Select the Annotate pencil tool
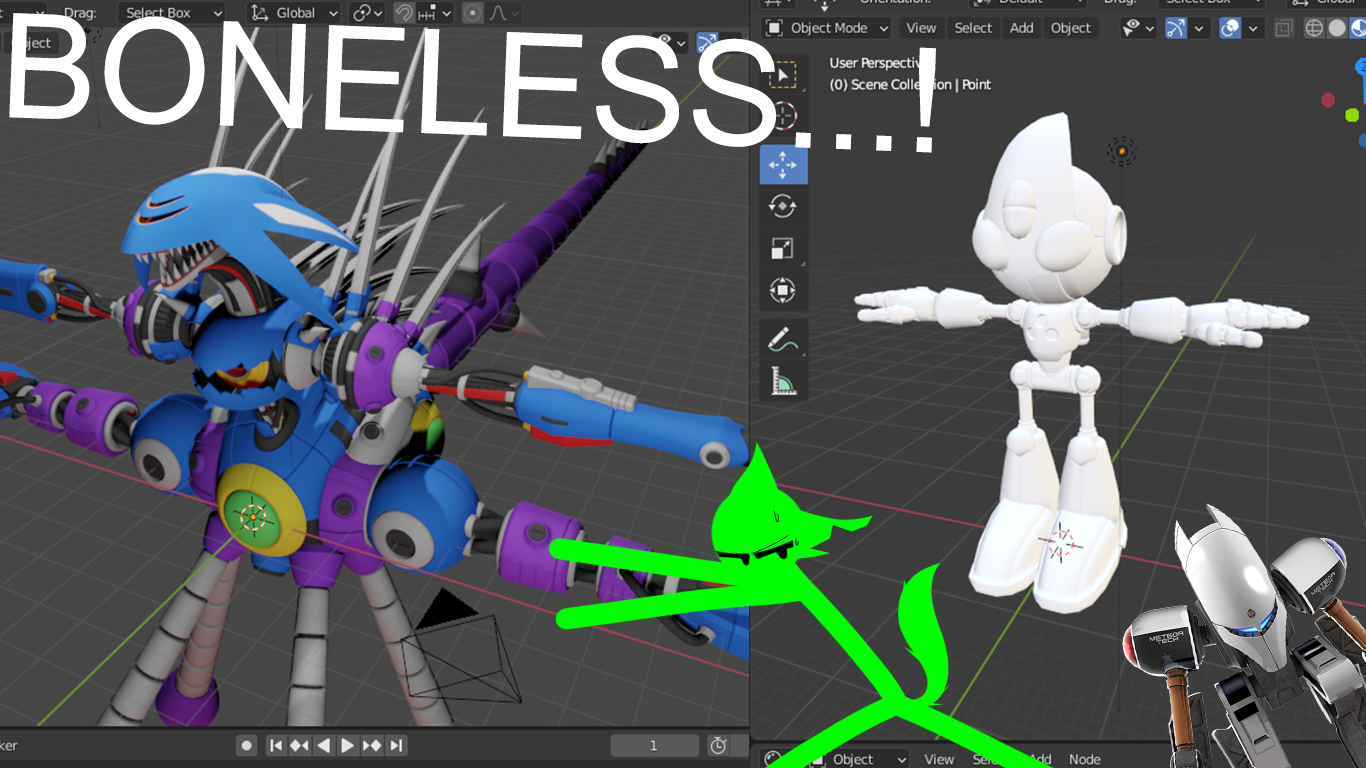 (783, 340)
